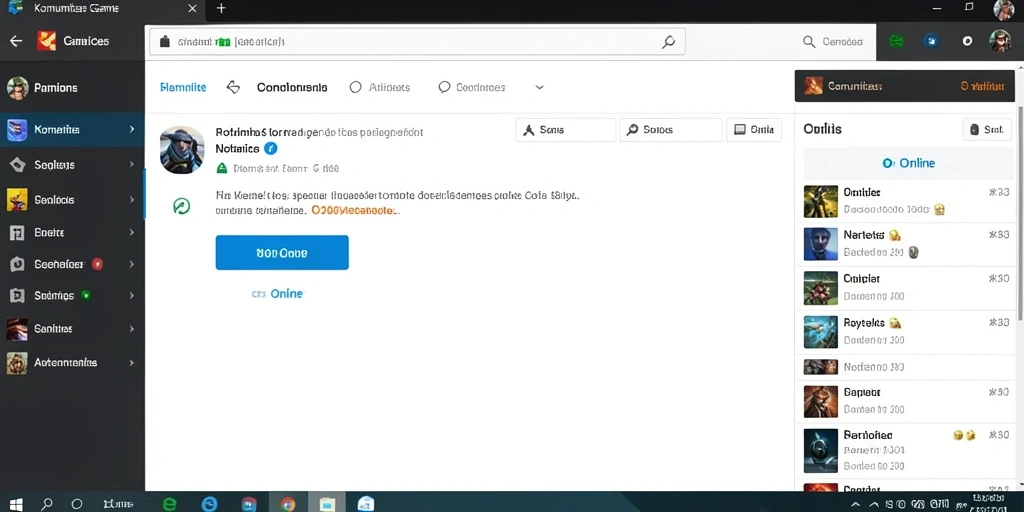
Task: Open the Royteles game thumbnail
Action: pyautogui.click(x=820, y=332)
